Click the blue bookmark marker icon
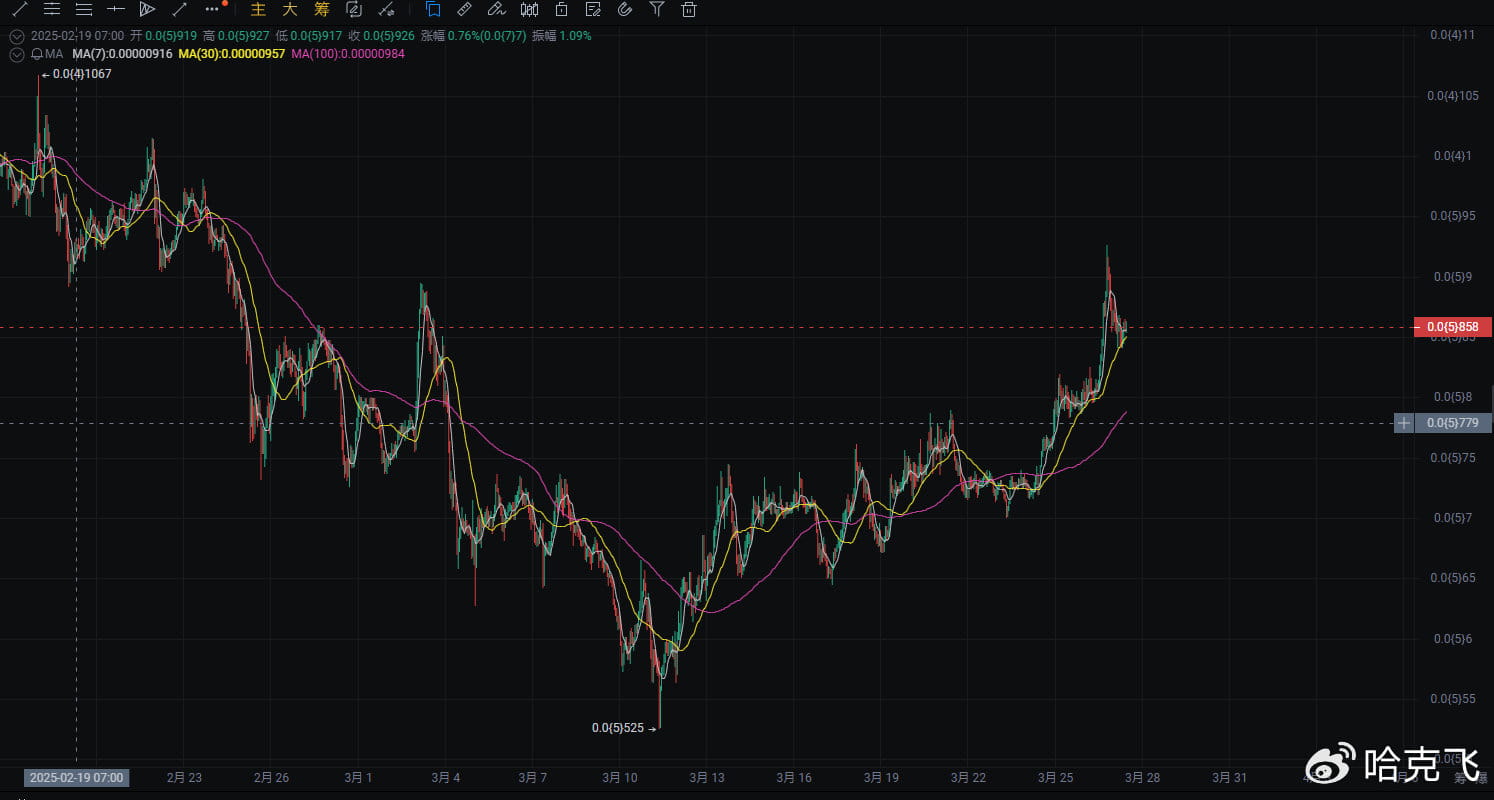Screen dimensions: 1494x800 [433, 10]
